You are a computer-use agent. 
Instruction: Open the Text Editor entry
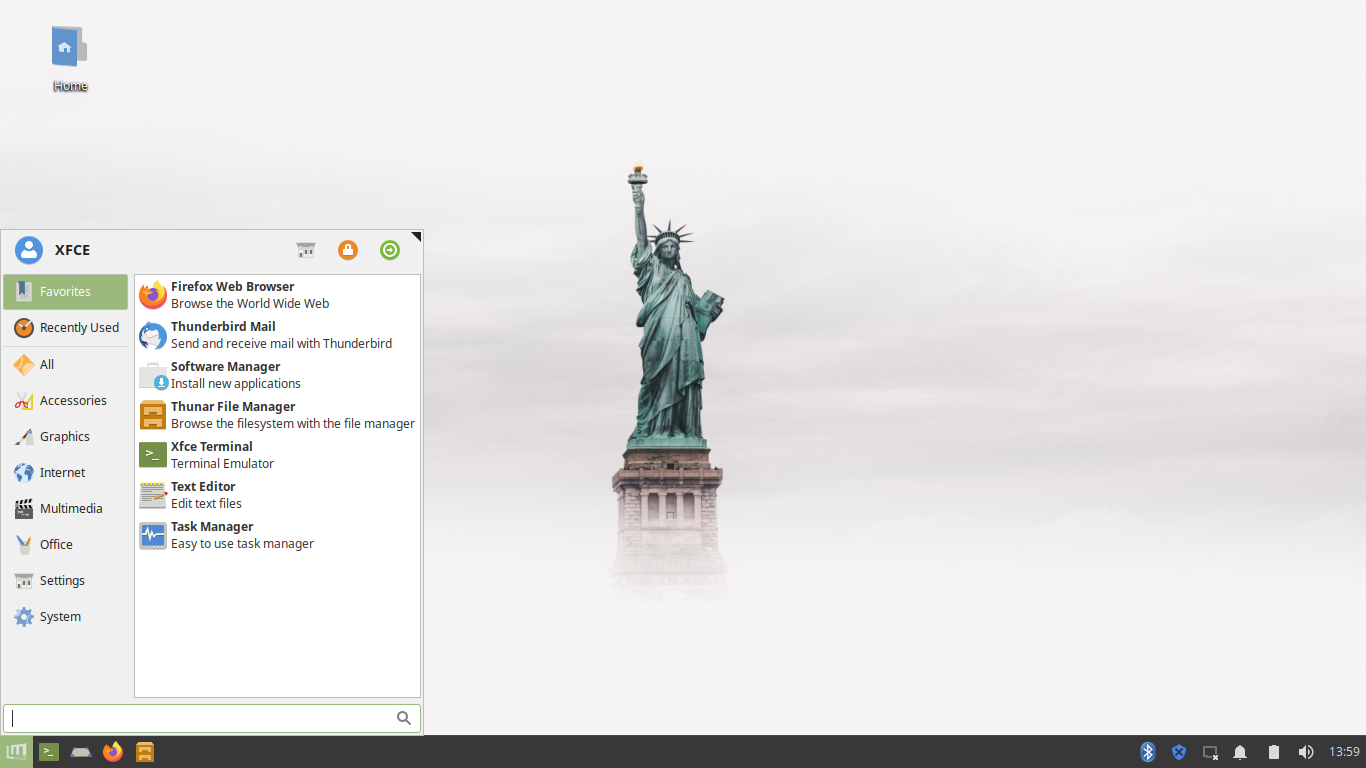pyautogui.click(x=277, y=495)
